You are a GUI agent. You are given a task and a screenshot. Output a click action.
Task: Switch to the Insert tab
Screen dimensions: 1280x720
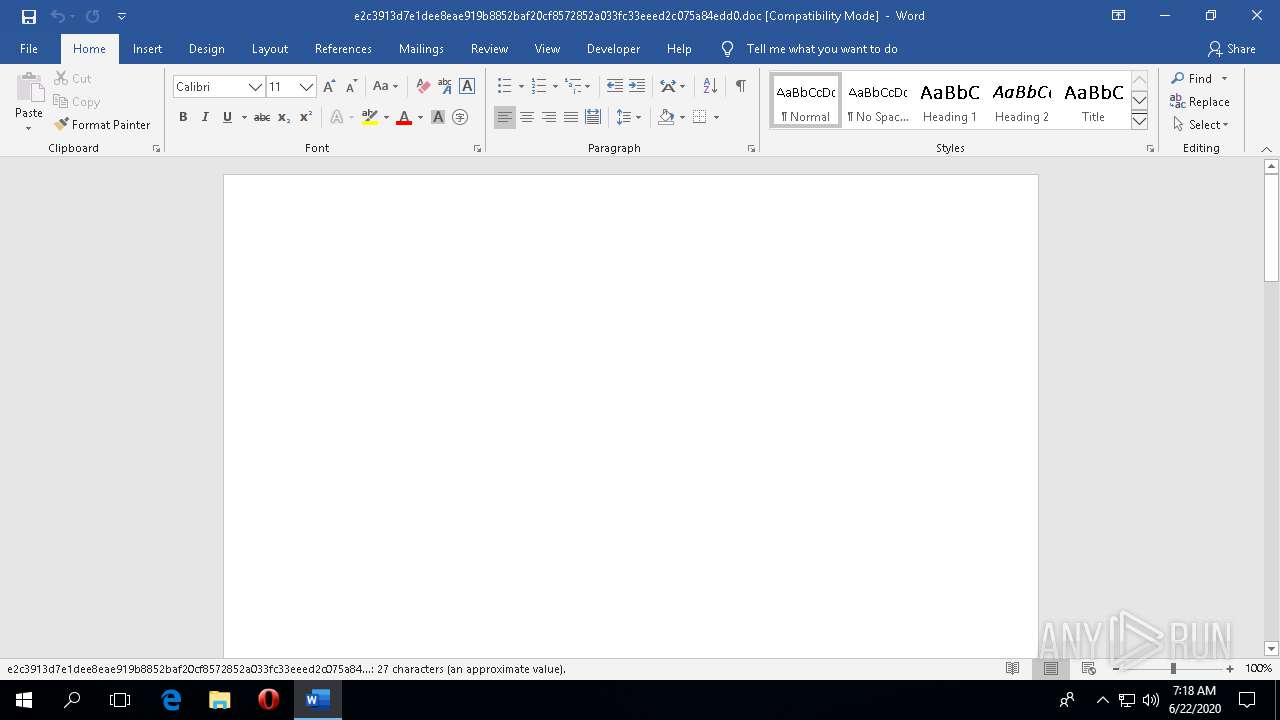pos(148,49)
